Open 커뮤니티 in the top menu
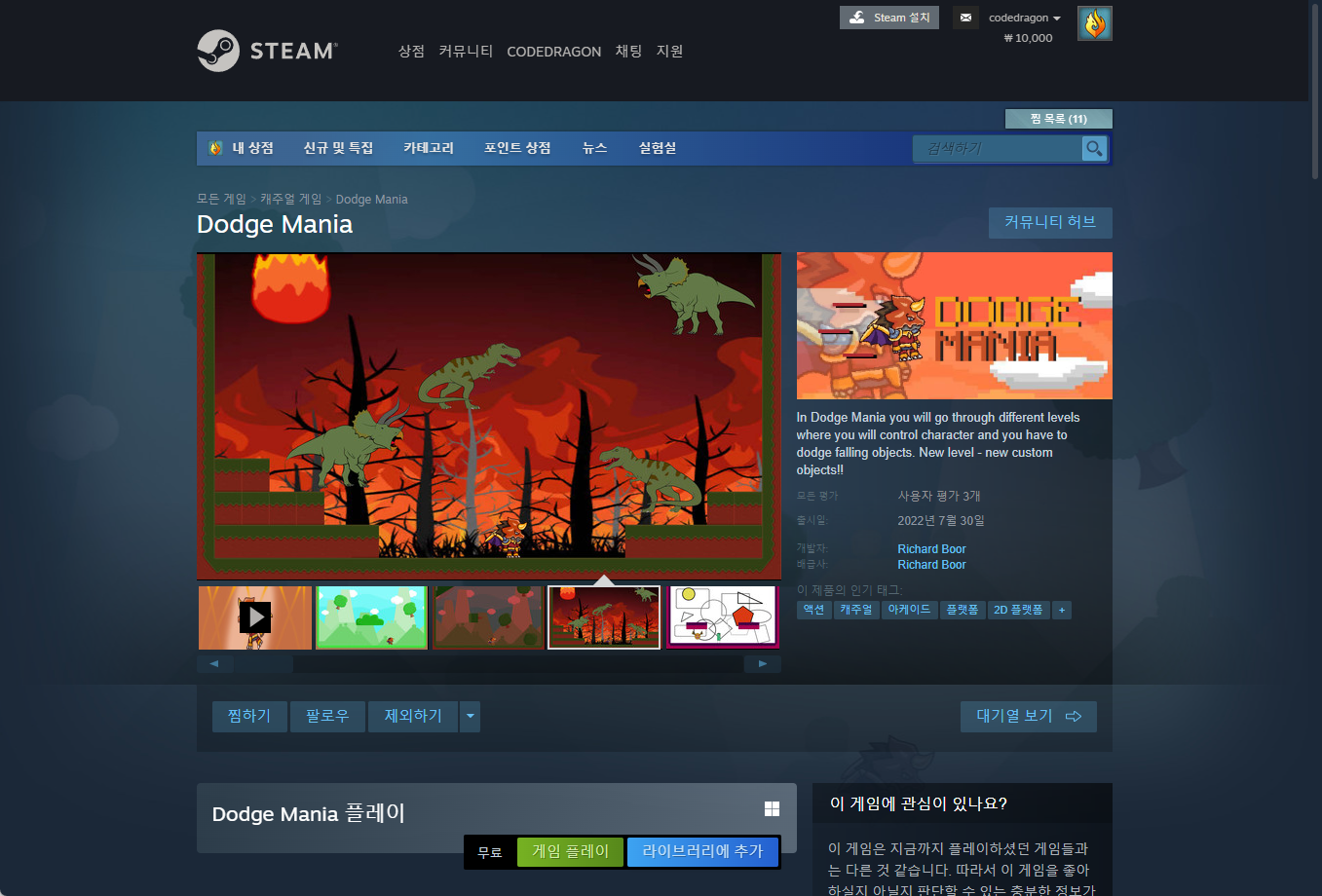 (466, 51)
